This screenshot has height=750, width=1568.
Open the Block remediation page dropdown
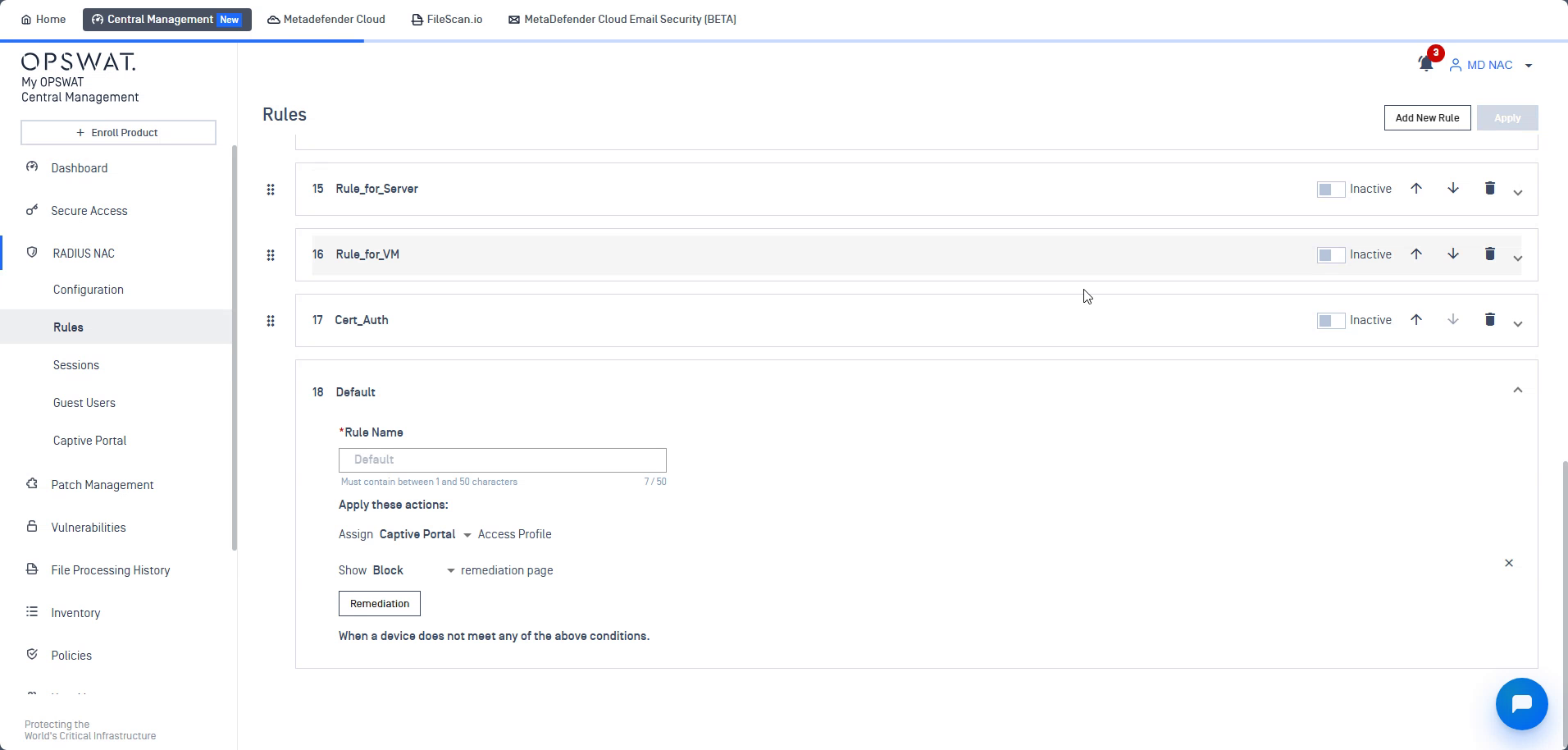coord(413,570)
